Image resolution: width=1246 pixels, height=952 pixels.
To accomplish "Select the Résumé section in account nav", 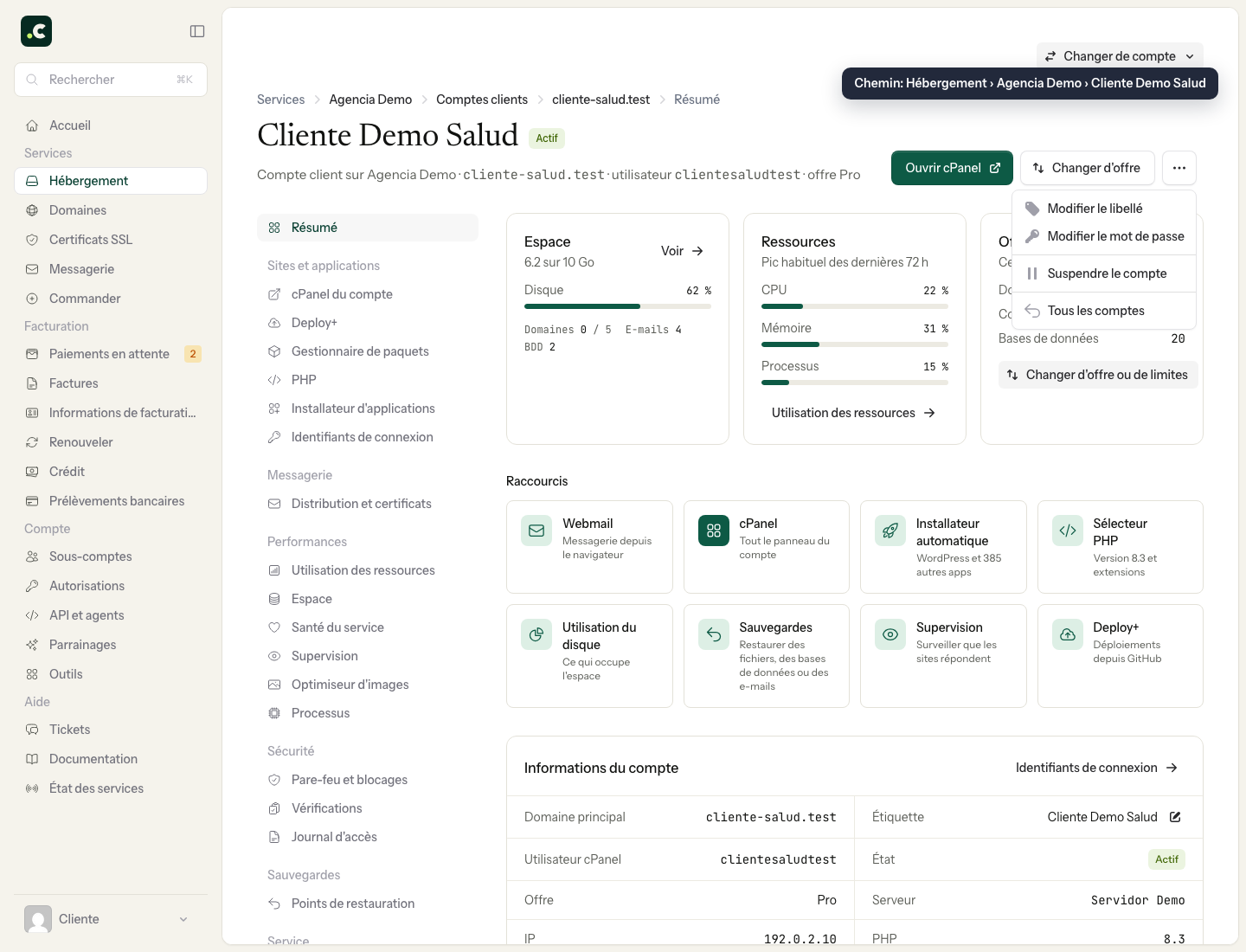I will [x=368, y=228].
